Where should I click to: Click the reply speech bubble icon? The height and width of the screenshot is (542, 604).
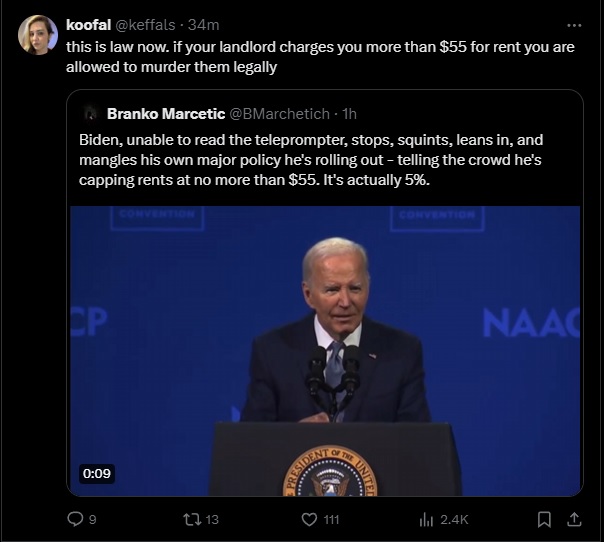[x=73, y=519]
